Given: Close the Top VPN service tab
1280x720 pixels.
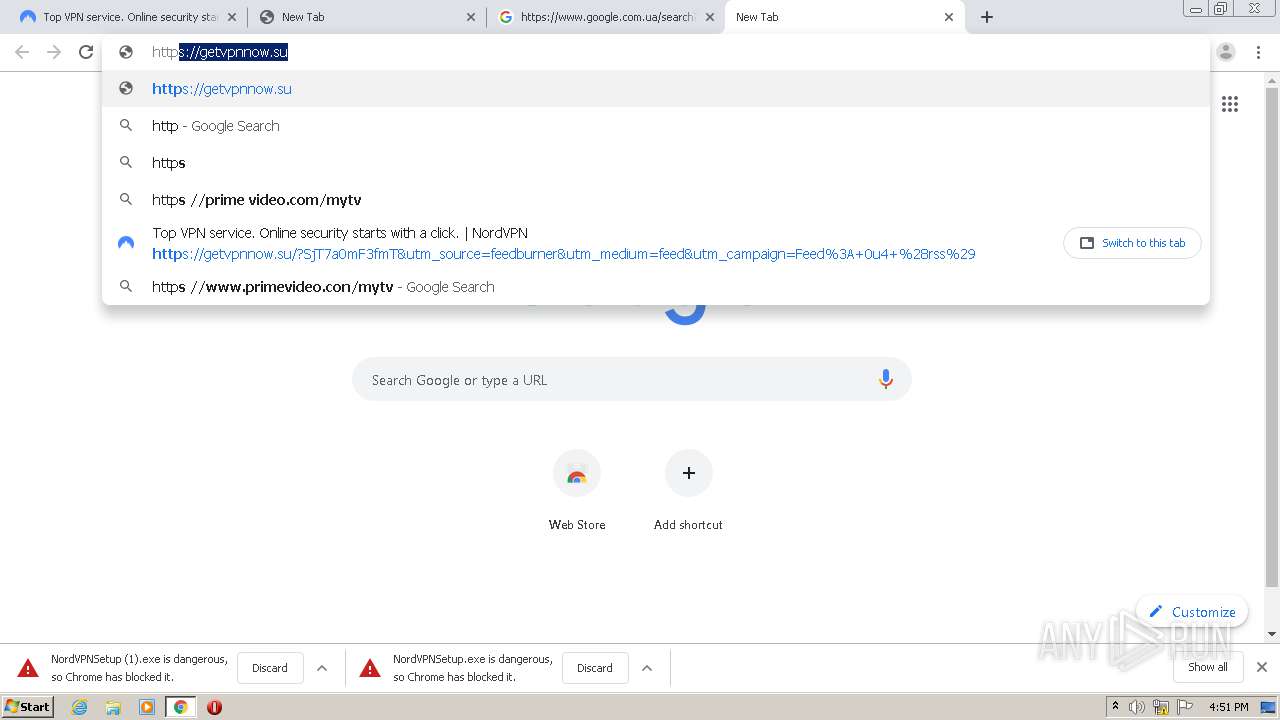Looking at the screenshot, I should (231, 17).
